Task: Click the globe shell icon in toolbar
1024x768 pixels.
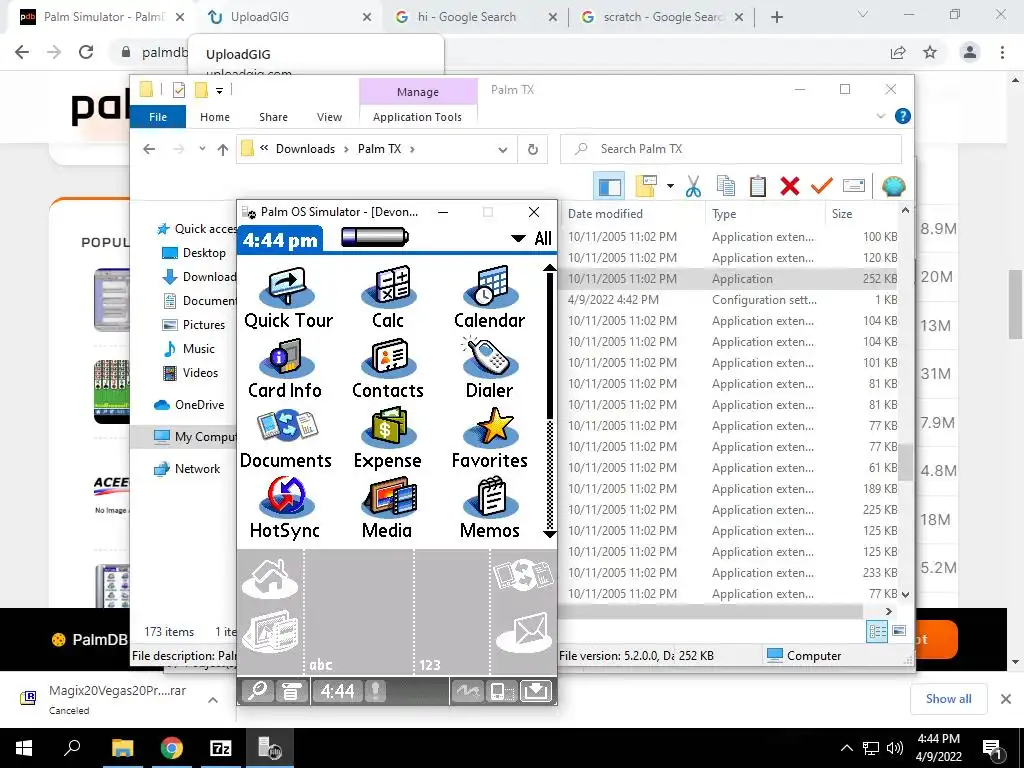Action: tap(893, 187)
